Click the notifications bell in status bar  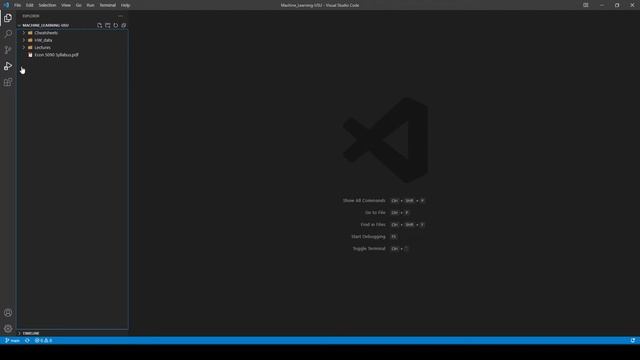(633, 340)
